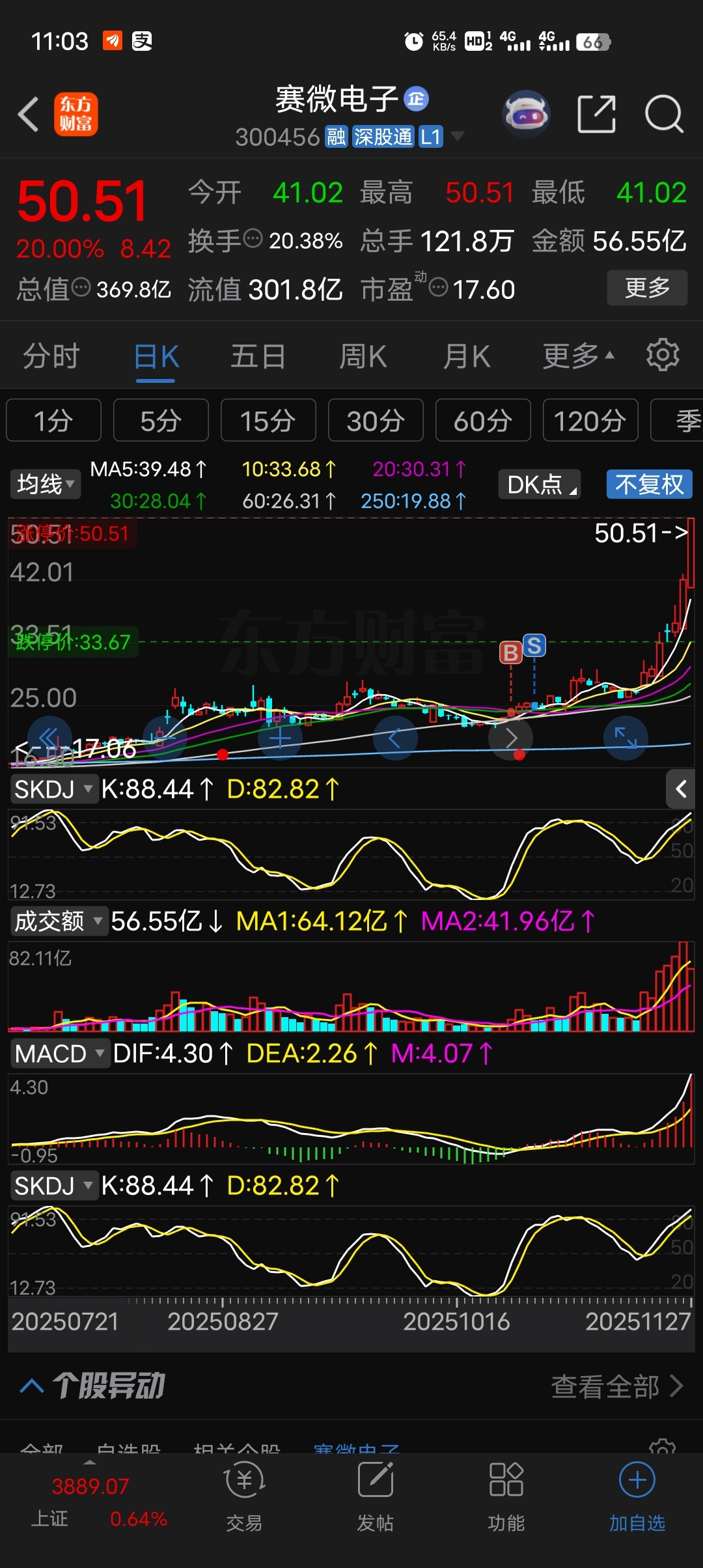Tap the 更多 quote details button
This screenshot has height=1568, width=703.
point(647,287)
